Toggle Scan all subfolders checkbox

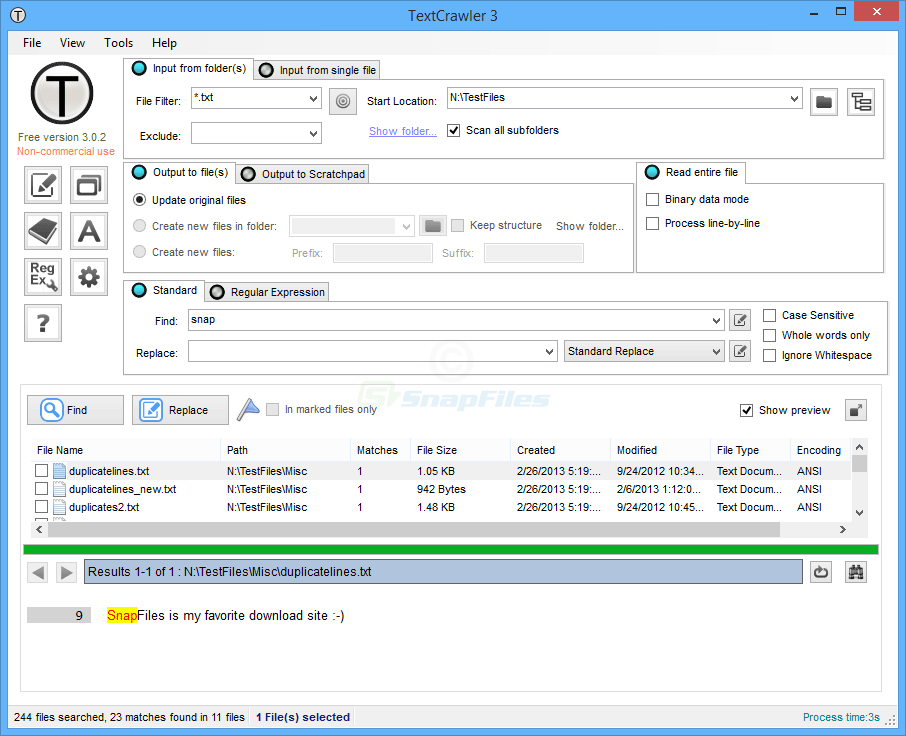[x=454, y=131]
